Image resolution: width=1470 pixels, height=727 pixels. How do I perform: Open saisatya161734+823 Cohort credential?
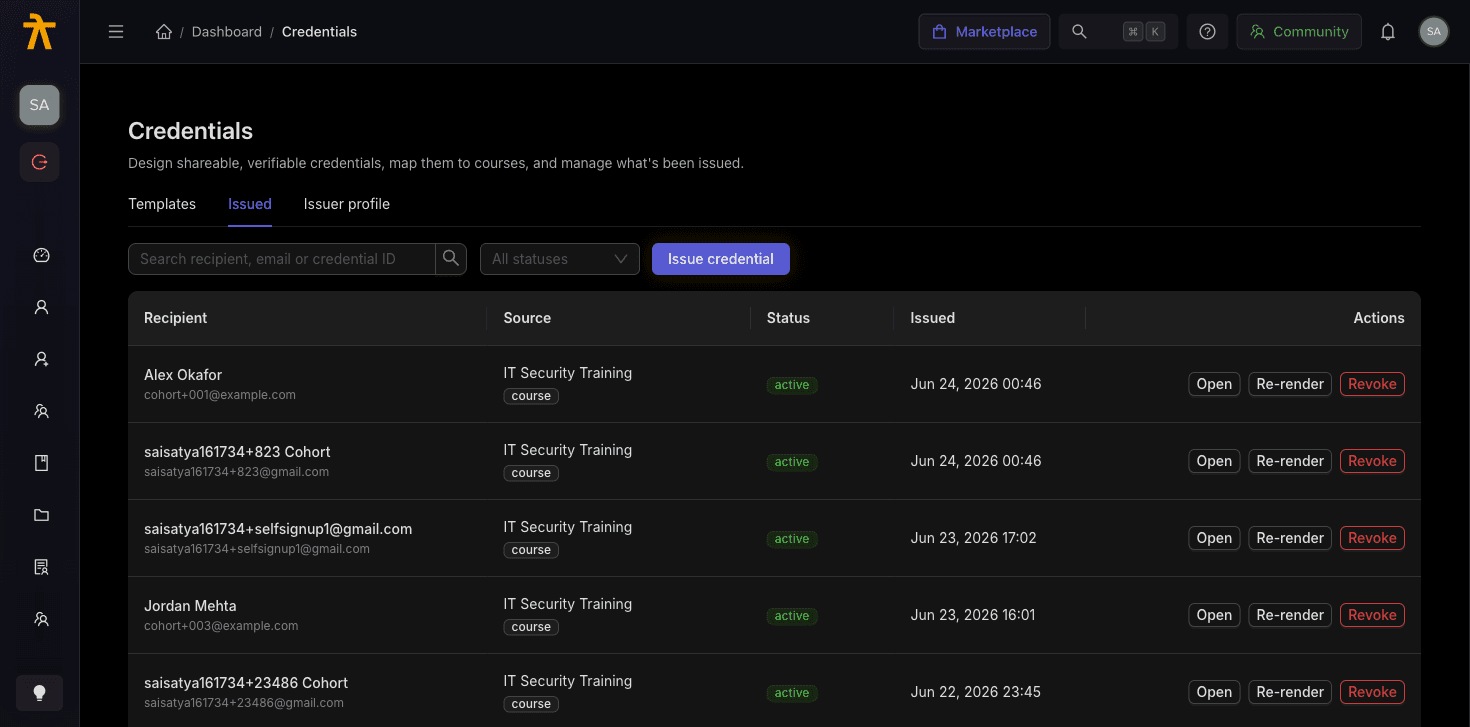tap(1214, 461)
